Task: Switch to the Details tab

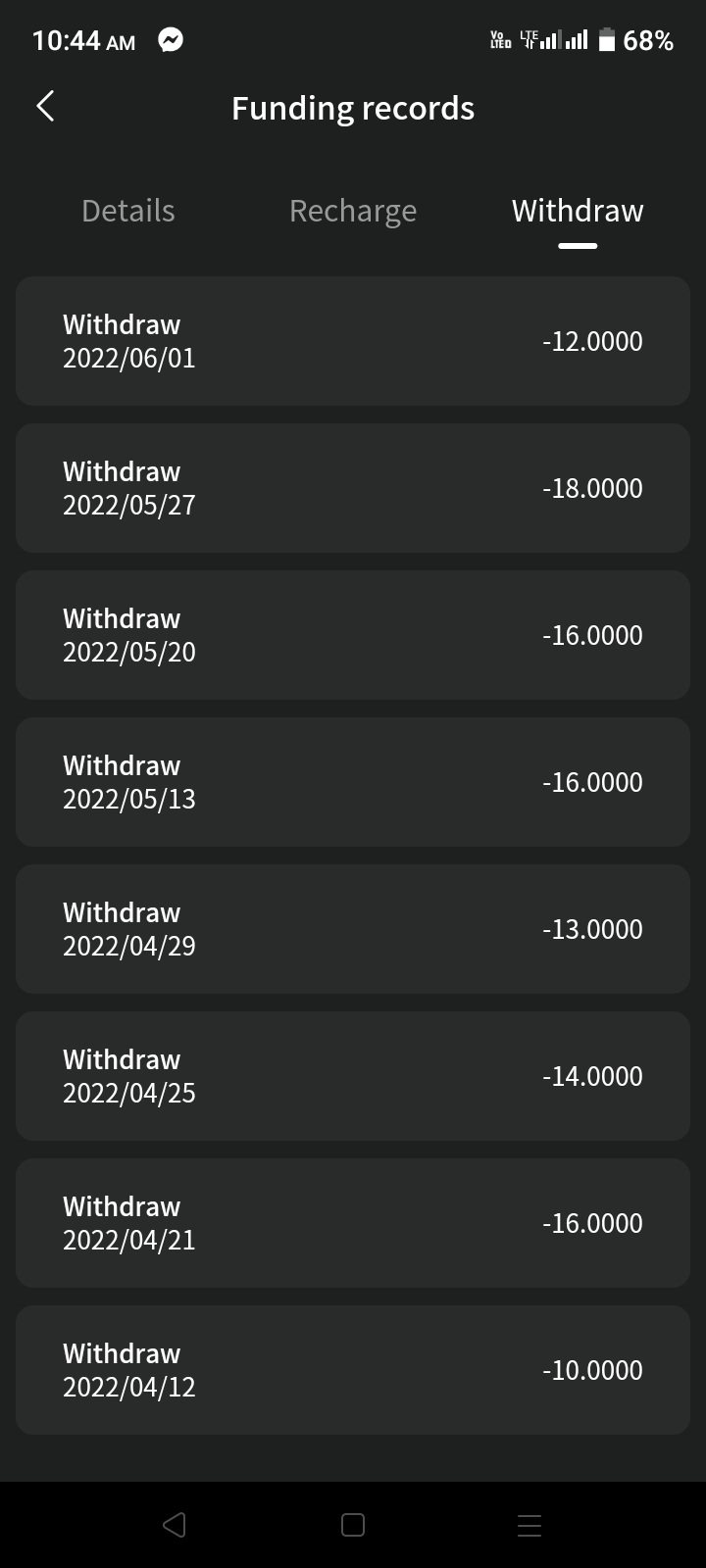Action: 128,211
